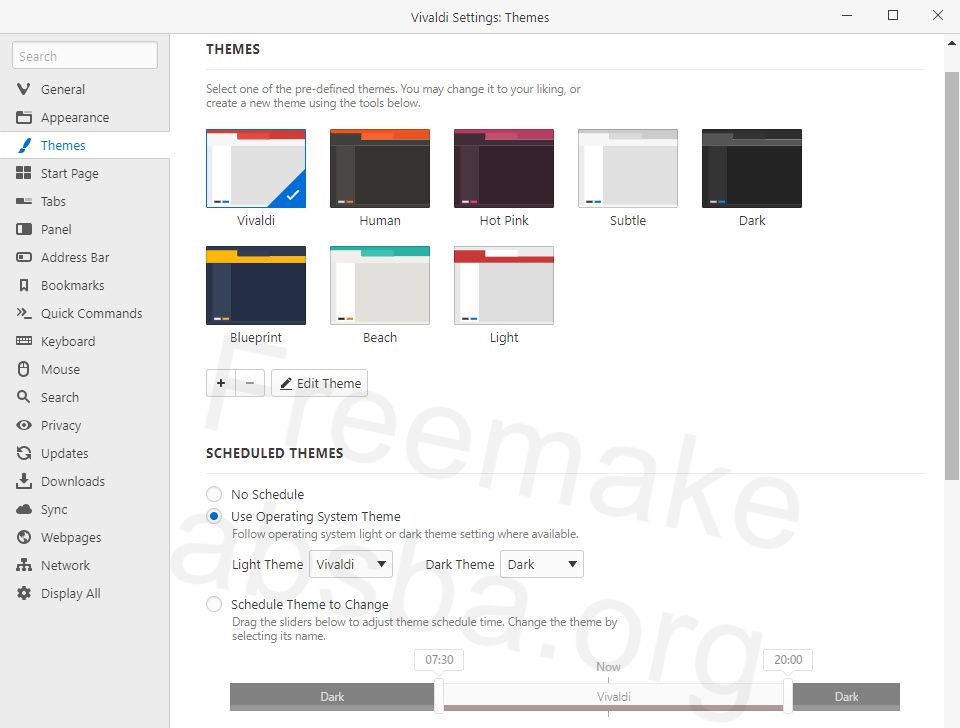Remove theme with the minus button

(x=250, y=383)
